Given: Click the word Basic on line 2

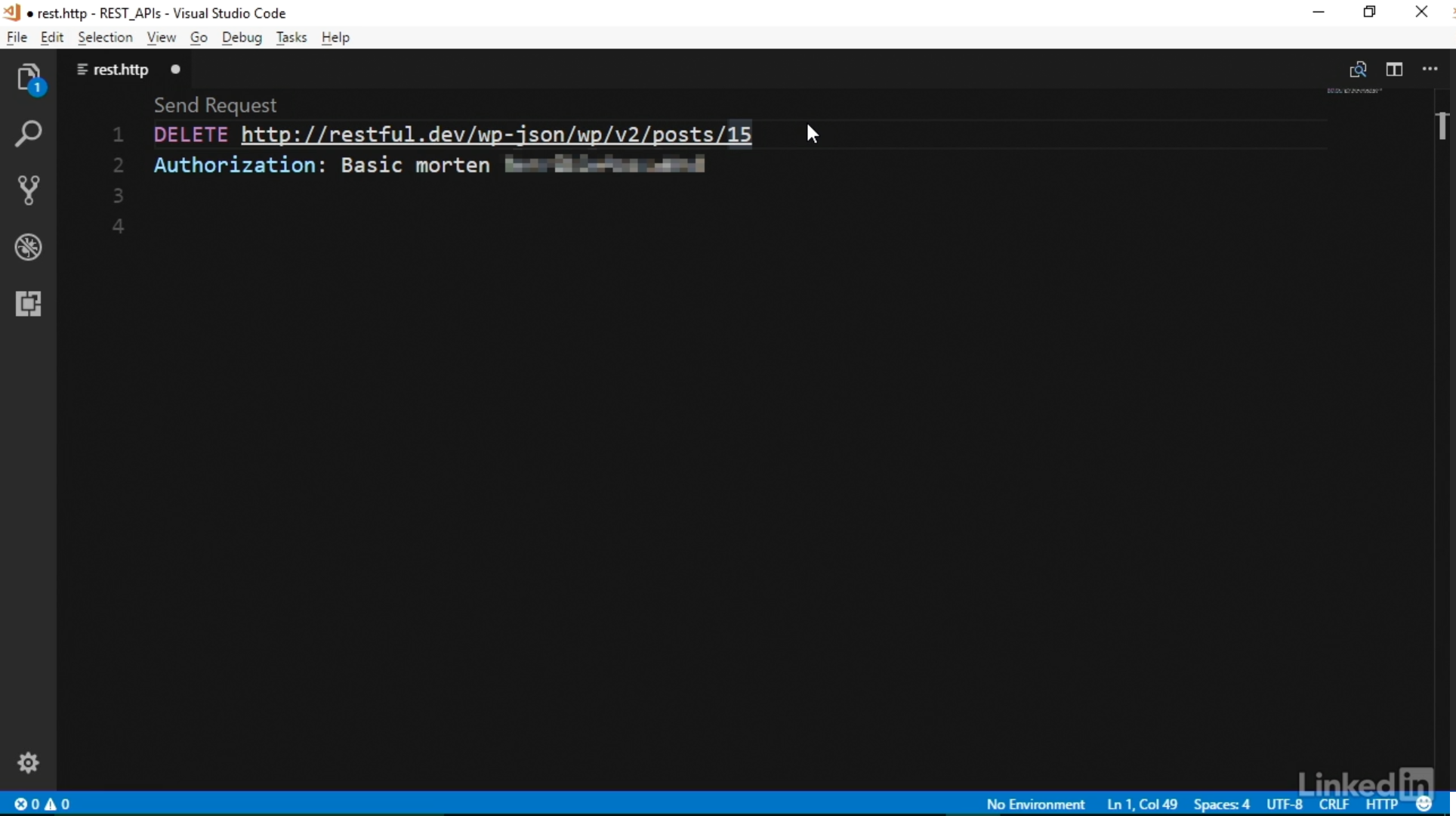Looking at the screenshot, I should [x=371, y=165].
